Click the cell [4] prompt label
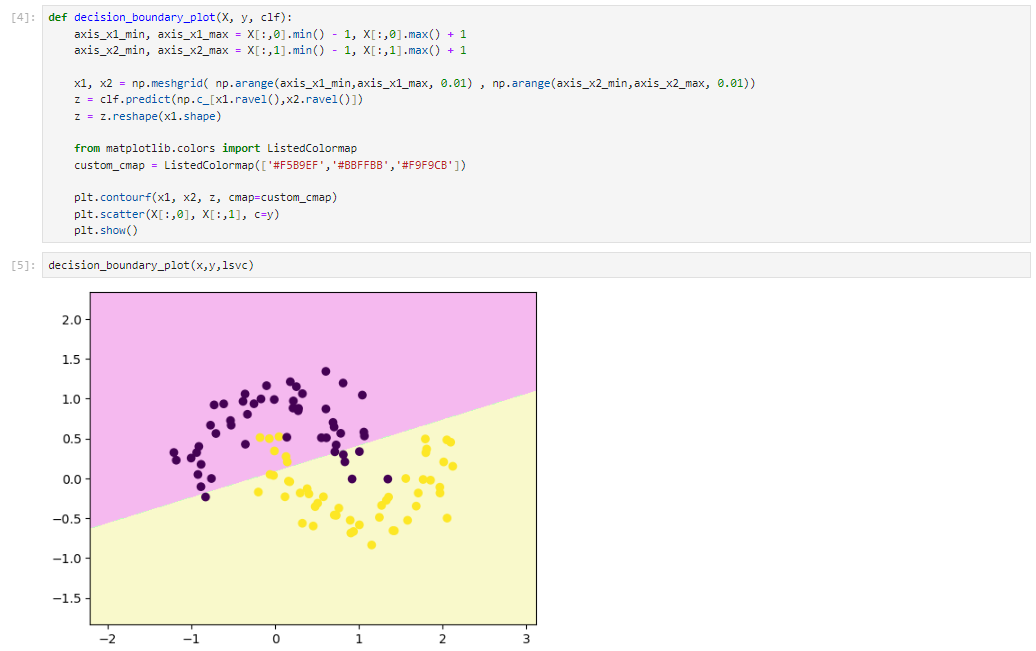1036x651 pixels. coord(23,18)
